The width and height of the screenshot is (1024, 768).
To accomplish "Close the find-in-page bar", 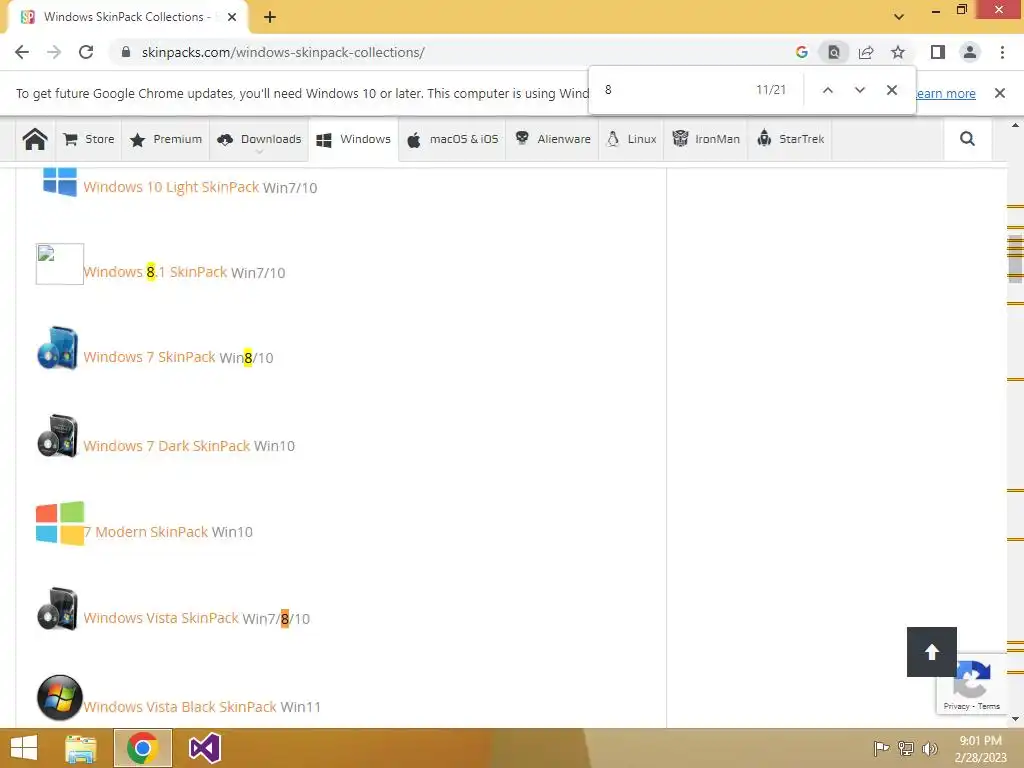I will [891, 90].
